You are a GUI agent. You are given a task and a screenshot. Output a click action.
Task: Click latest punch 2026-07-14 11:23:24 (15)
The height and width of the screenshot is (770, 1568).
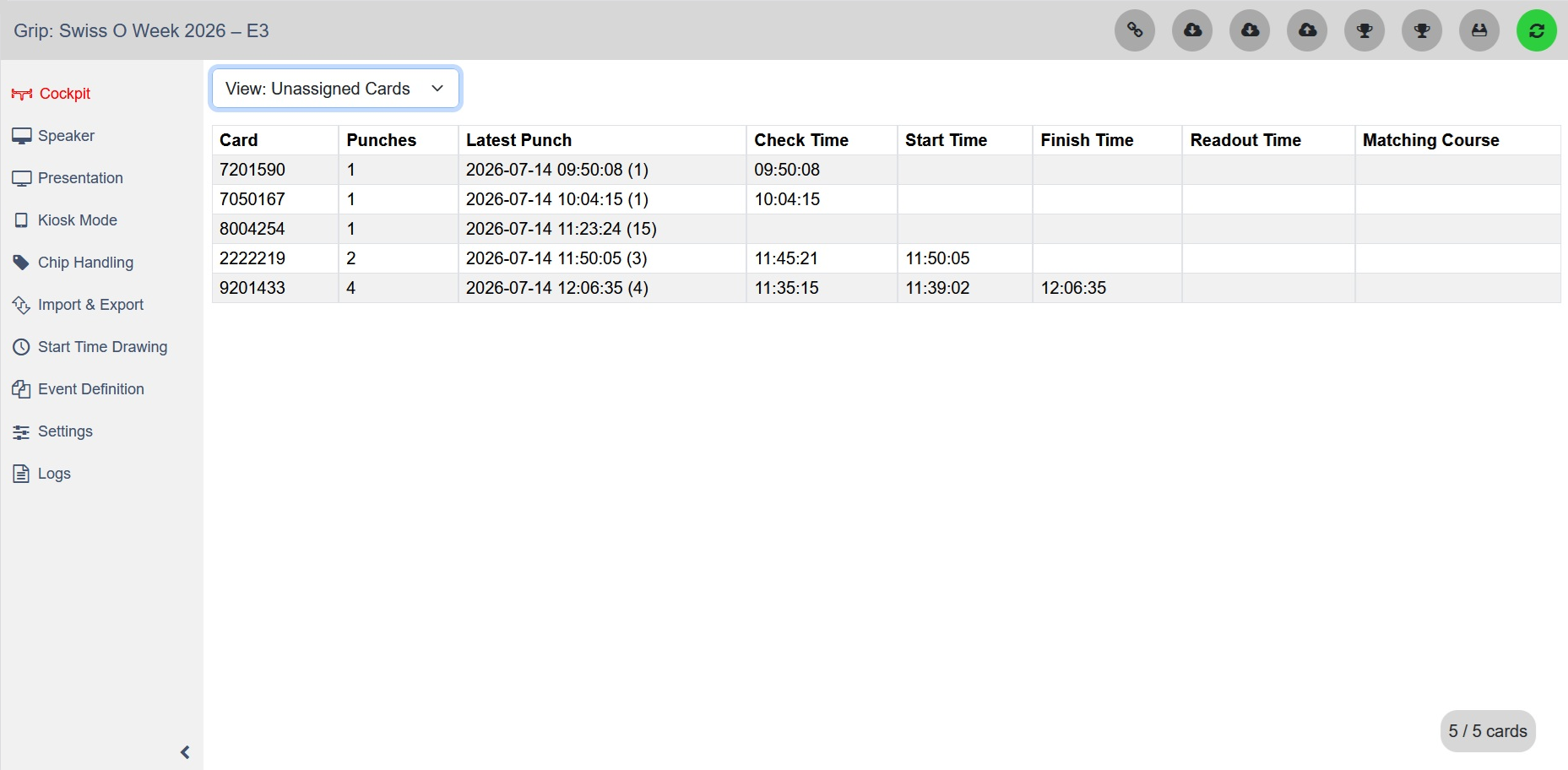click(x=562, y=229)
